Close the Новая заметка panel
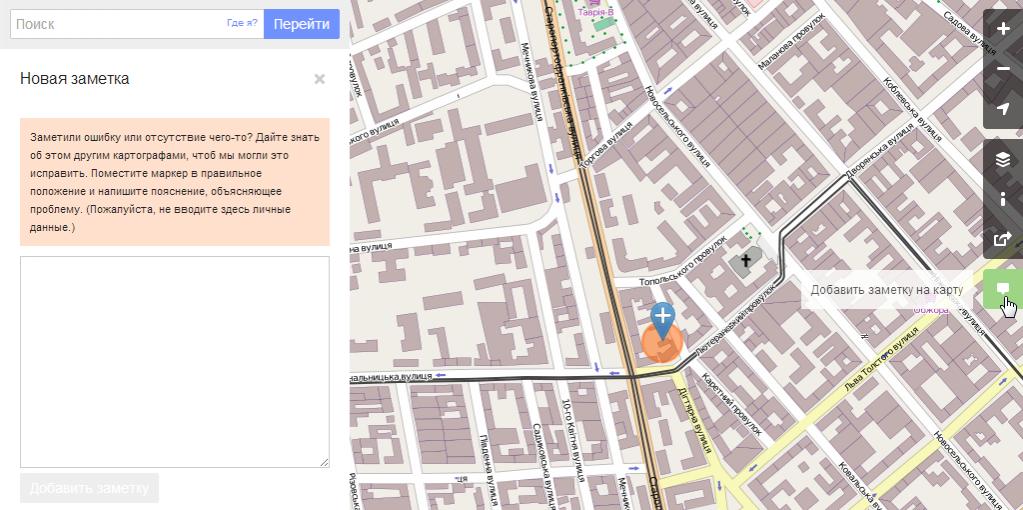1023x510 pixels. pyautogui.click(x=319, y=79)
